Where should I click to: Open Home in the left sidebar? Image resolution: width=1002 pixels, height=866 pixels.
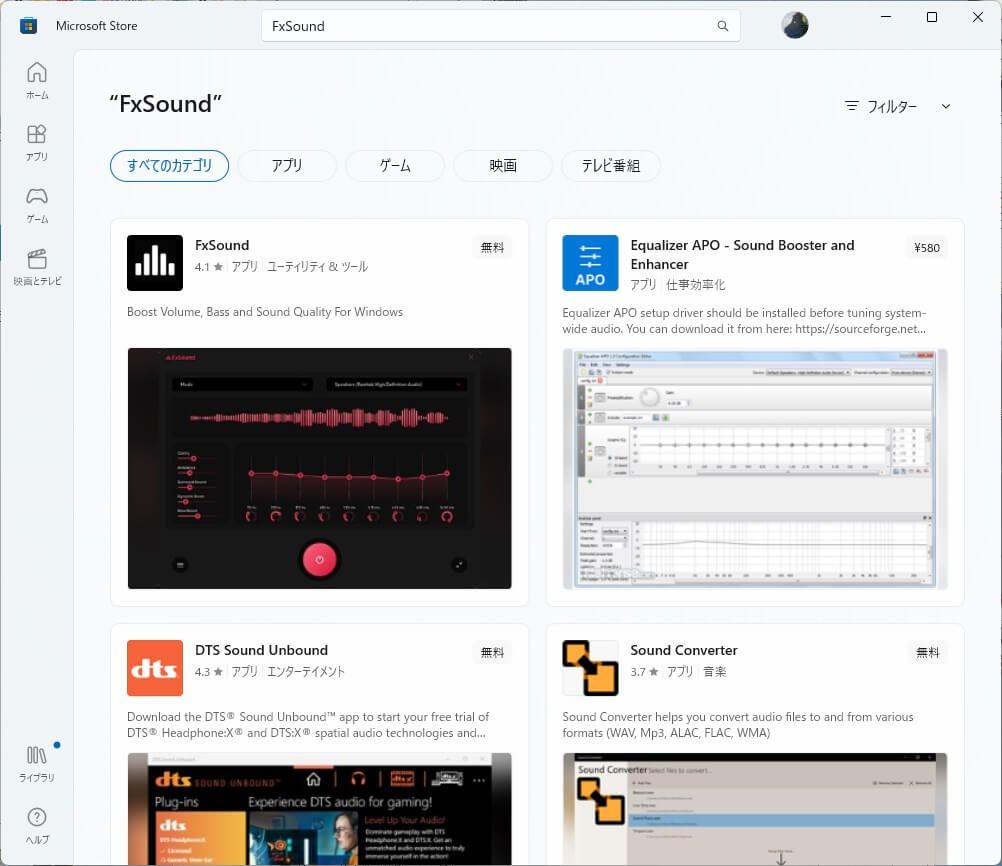37,80
